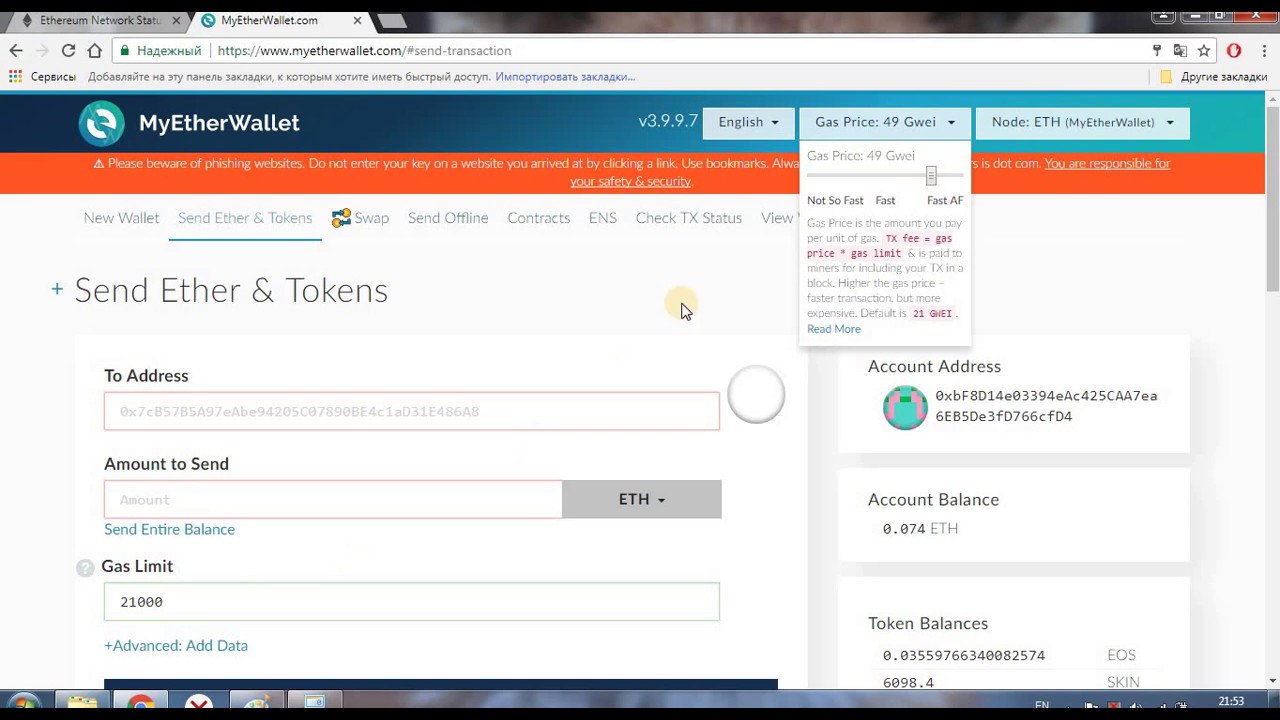Screen dimensions: 1280x720
Task: Select the Send Ether & Tokens tab
Action: click(245, 218)
